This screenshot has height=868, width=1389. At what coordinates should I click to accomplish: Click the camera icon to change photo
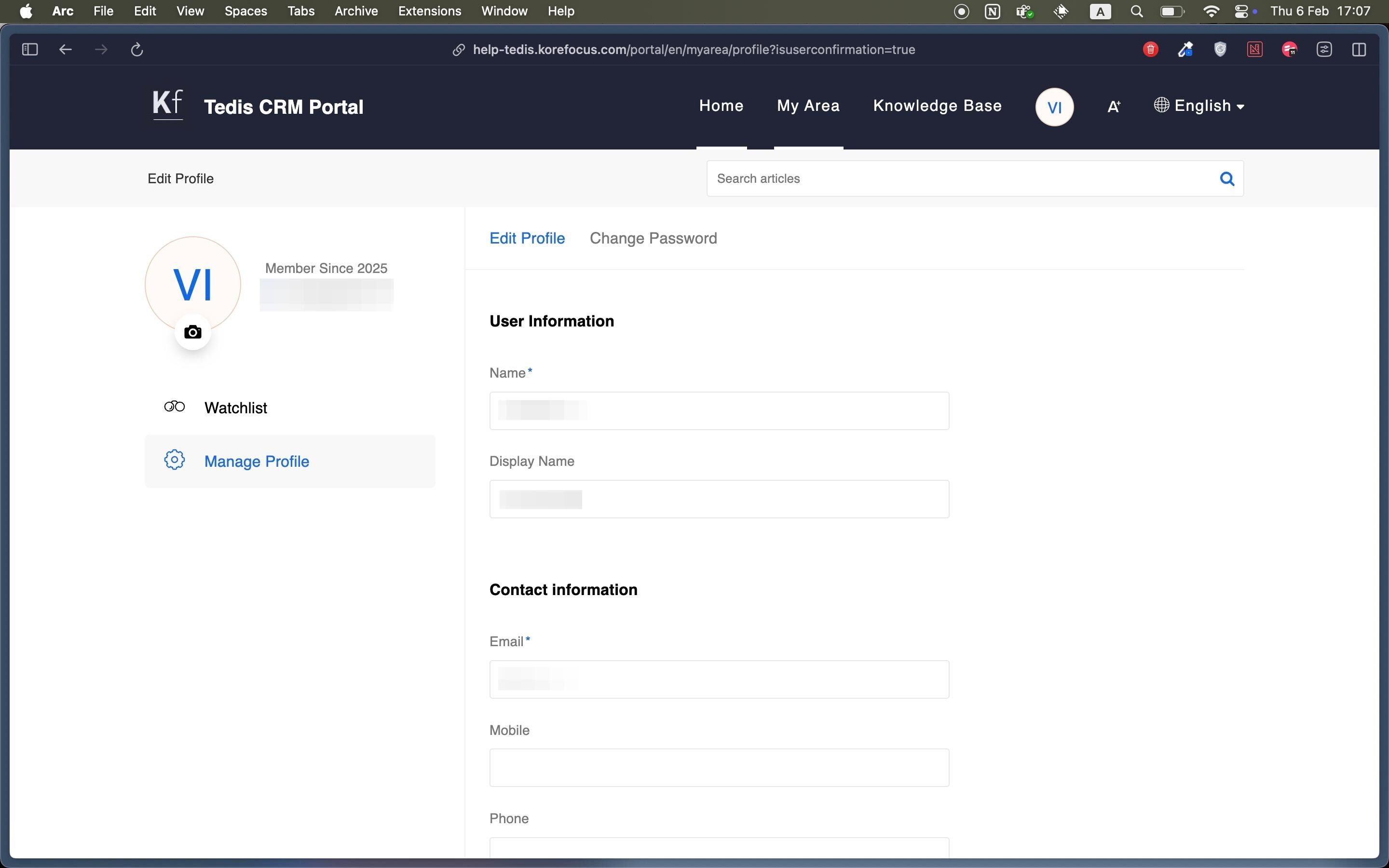coord(192,332)
